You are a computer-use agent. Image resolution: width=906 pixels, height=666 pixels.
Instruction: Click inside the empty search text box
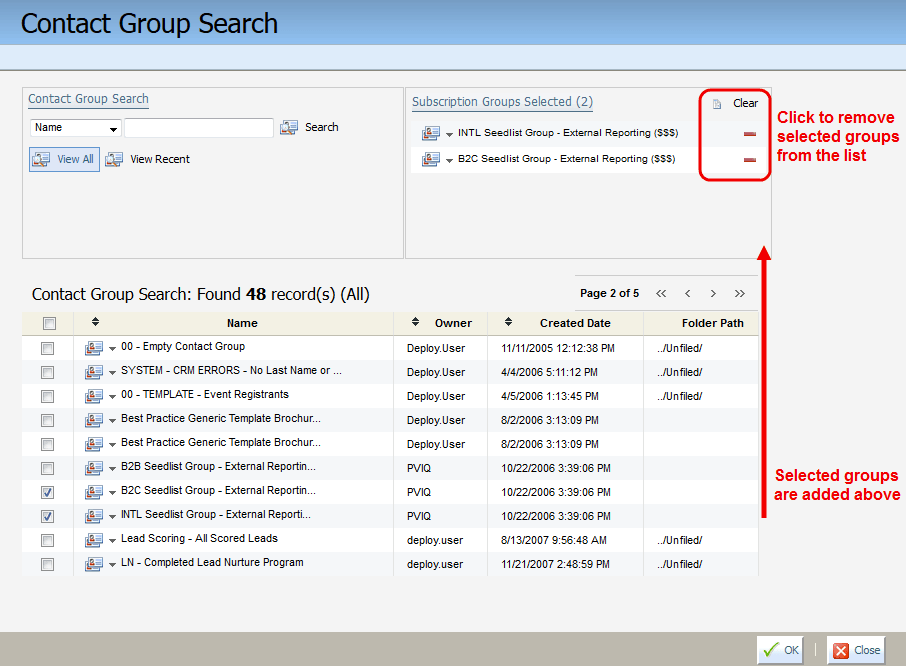click(198, 128)
